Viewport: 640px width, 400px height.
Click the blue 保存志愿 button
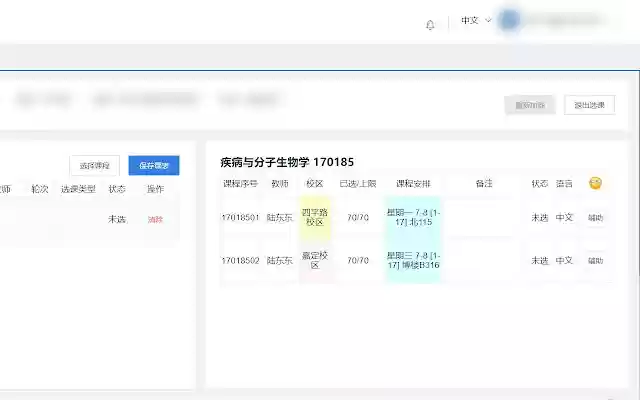(x=154, y=165)
